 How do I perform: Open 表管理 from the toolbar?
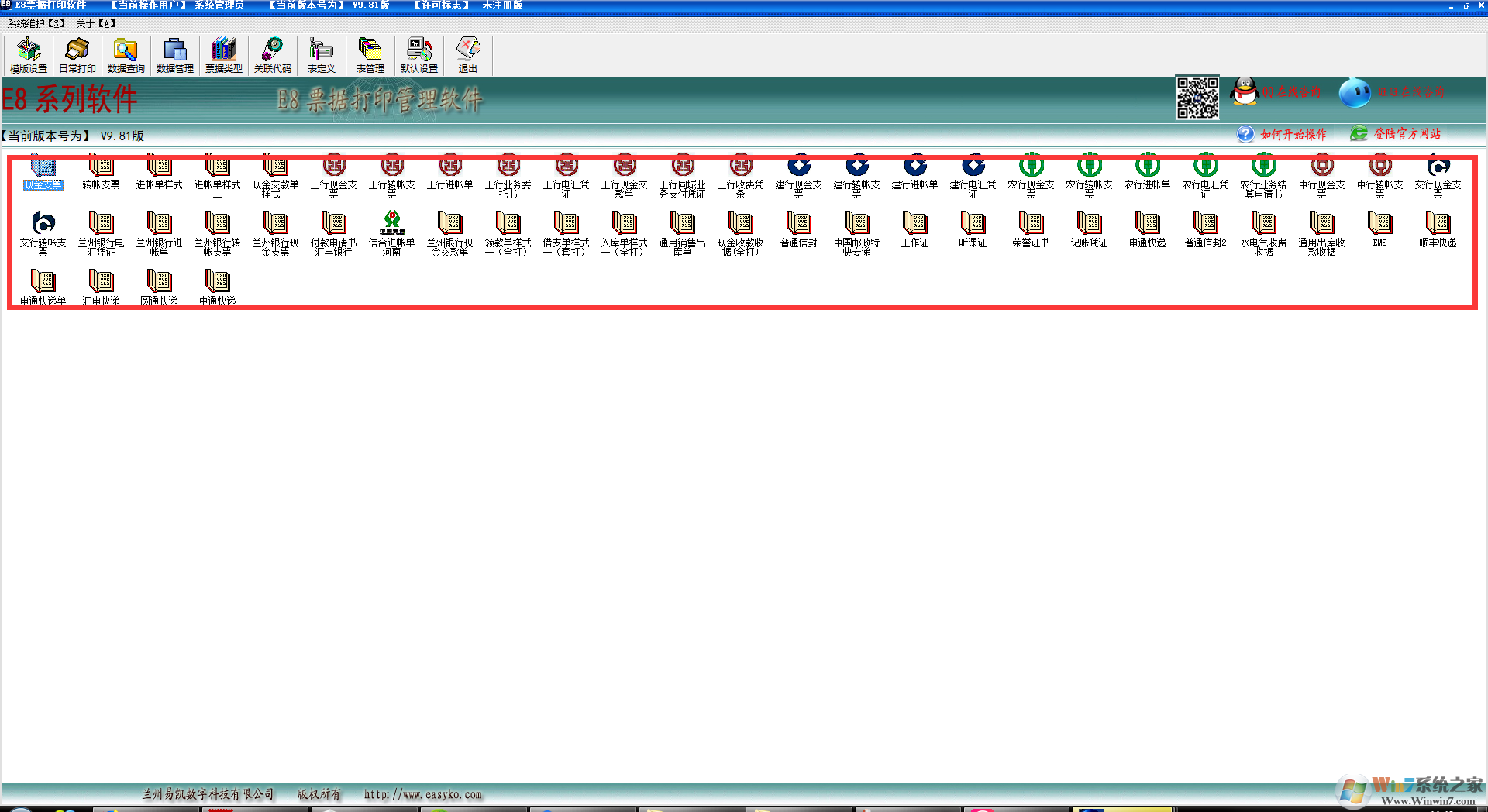click(370, 55)
